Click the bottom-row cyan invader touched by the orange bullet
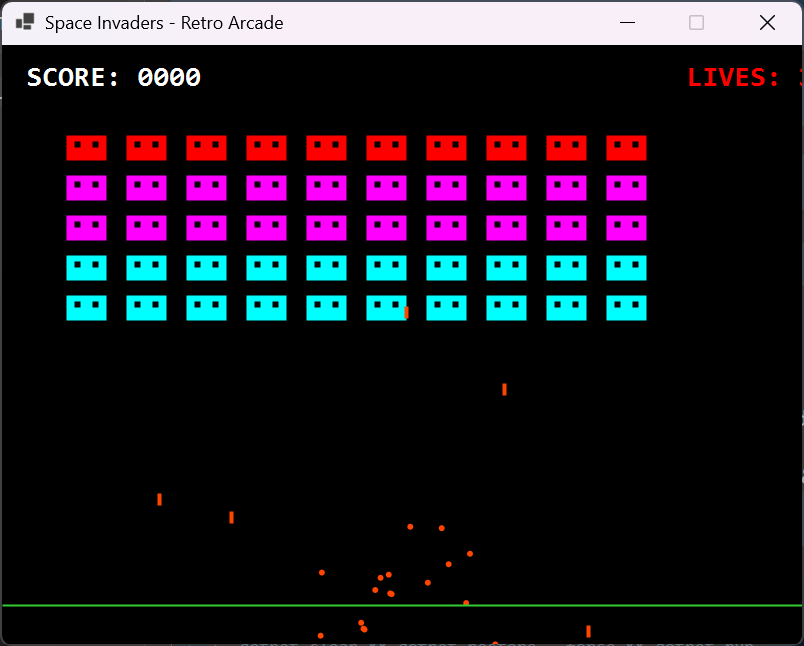804x646 pixels. coord(386,308)
